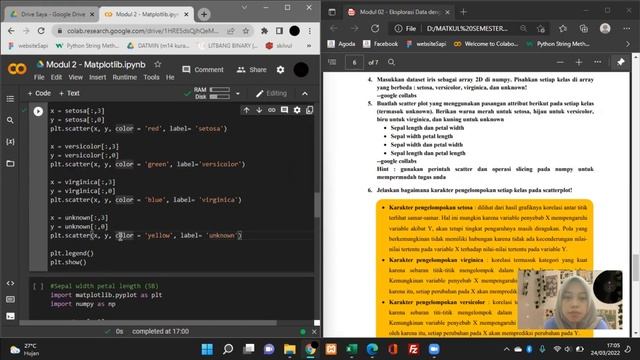Open Colab variables {x} panel
This screenshot has width=640, height=360.
tap(10, 142)
